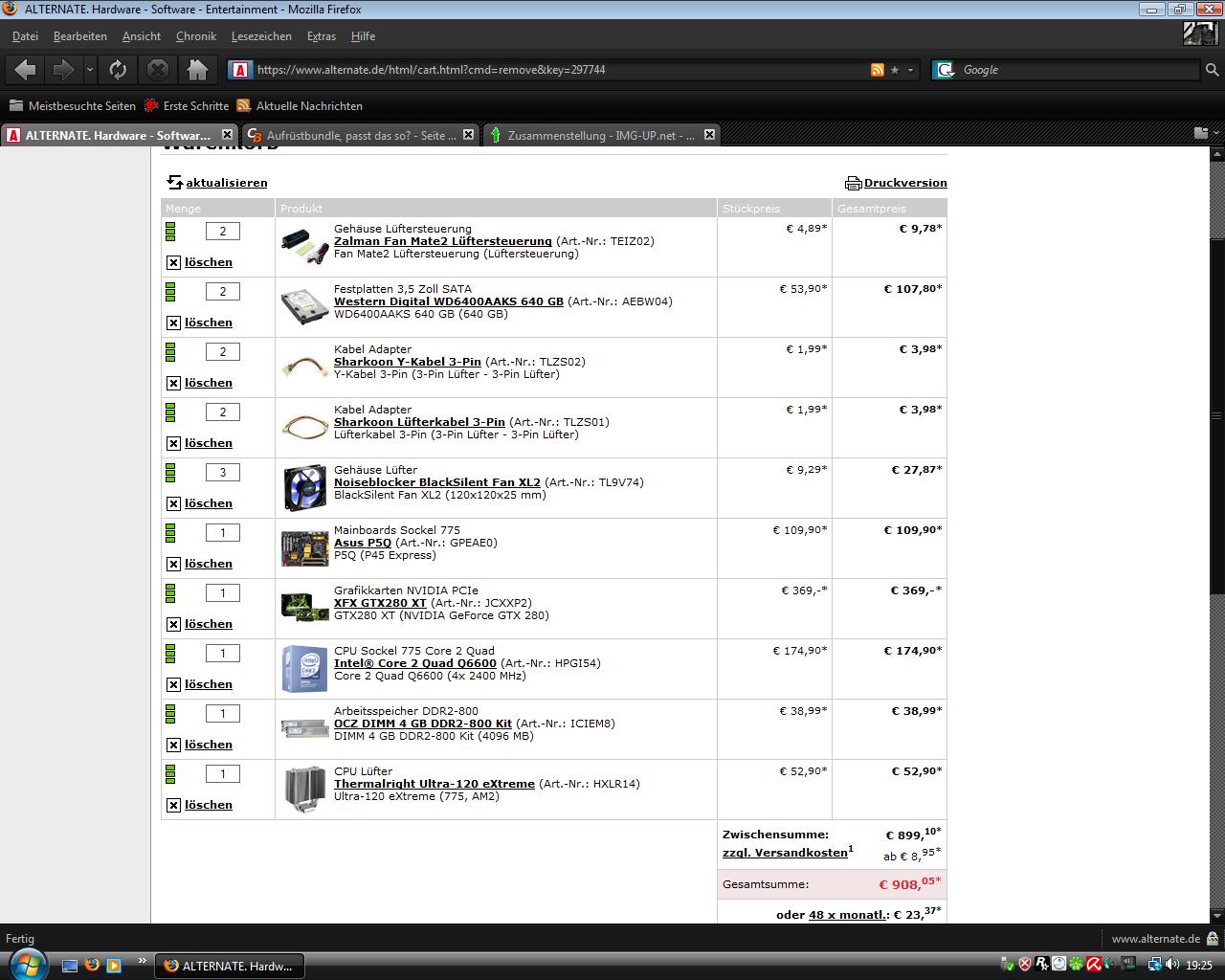
Task: Open the Druckversion print link
Action: click(x=905, y=183)
